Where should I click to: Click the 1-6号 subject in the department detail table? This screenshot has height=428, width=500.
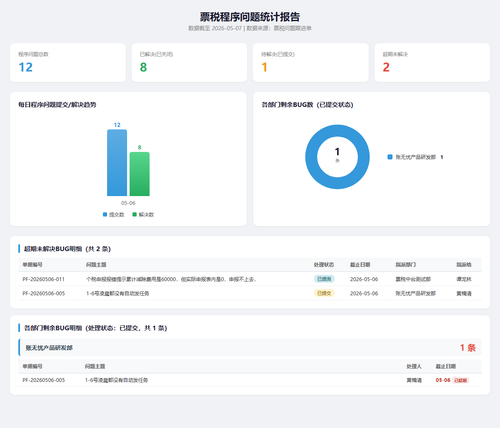click(x=116, y=380)
